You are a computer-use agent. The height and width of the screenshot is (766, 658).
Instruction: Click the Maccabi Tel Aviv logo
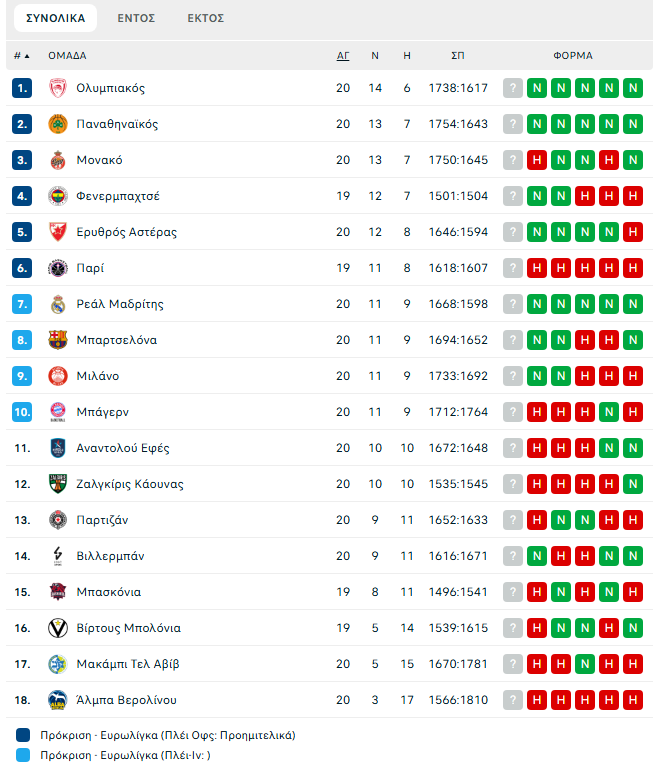tap(57, 664)
